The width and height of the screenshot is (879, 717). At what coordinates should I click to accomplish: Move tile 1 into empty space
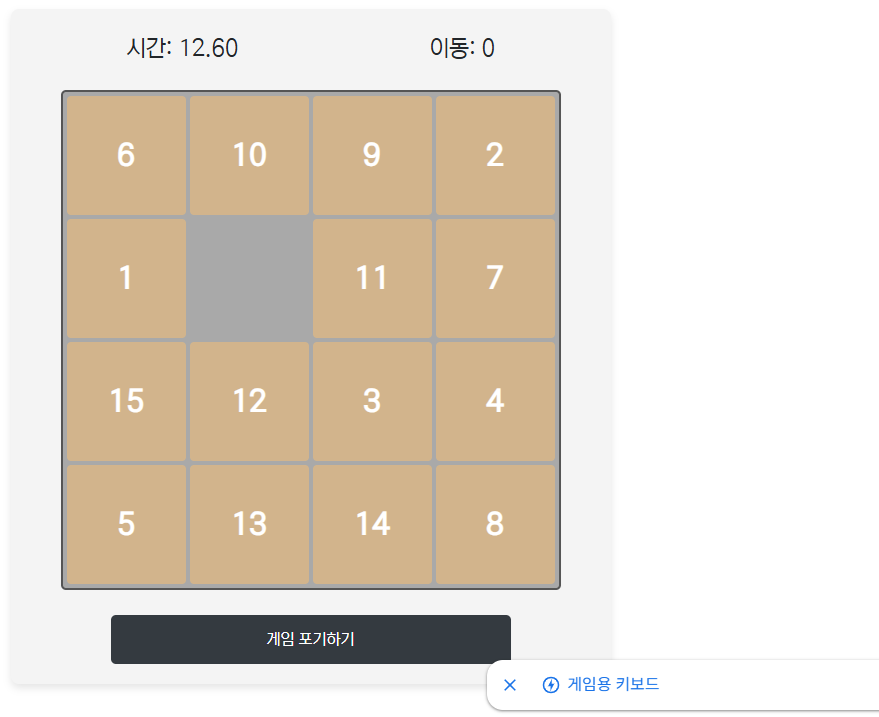point(126,278)
